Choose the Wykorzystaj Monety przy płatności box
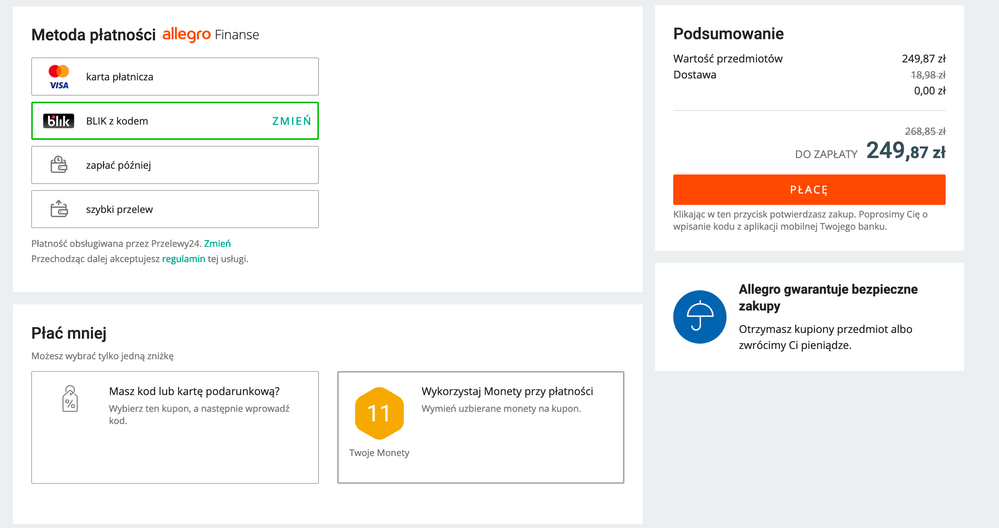 [480, 427]
